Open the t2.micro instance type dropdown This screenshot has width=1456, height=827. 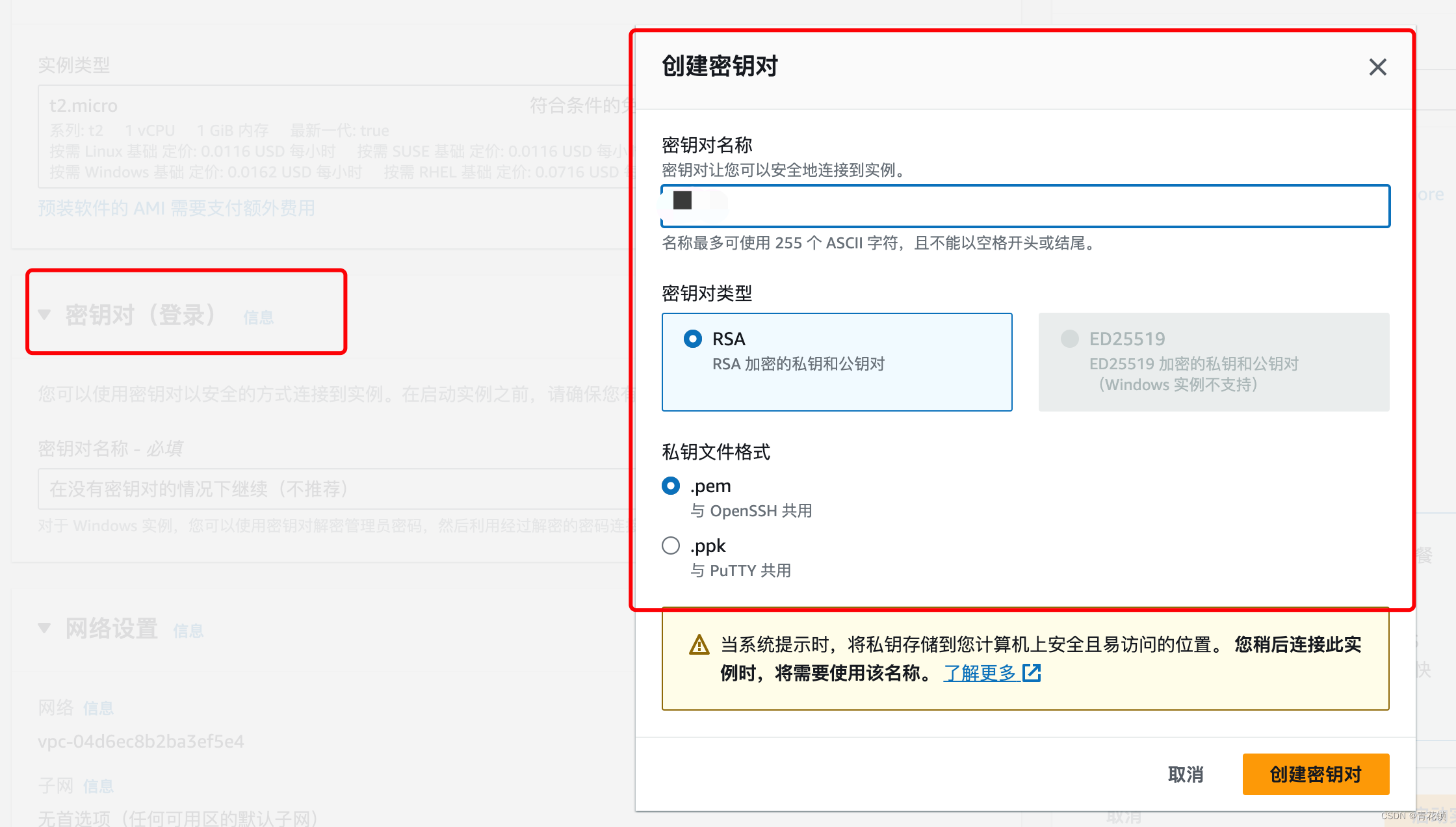pyautogui.click(x=337, y=137)
